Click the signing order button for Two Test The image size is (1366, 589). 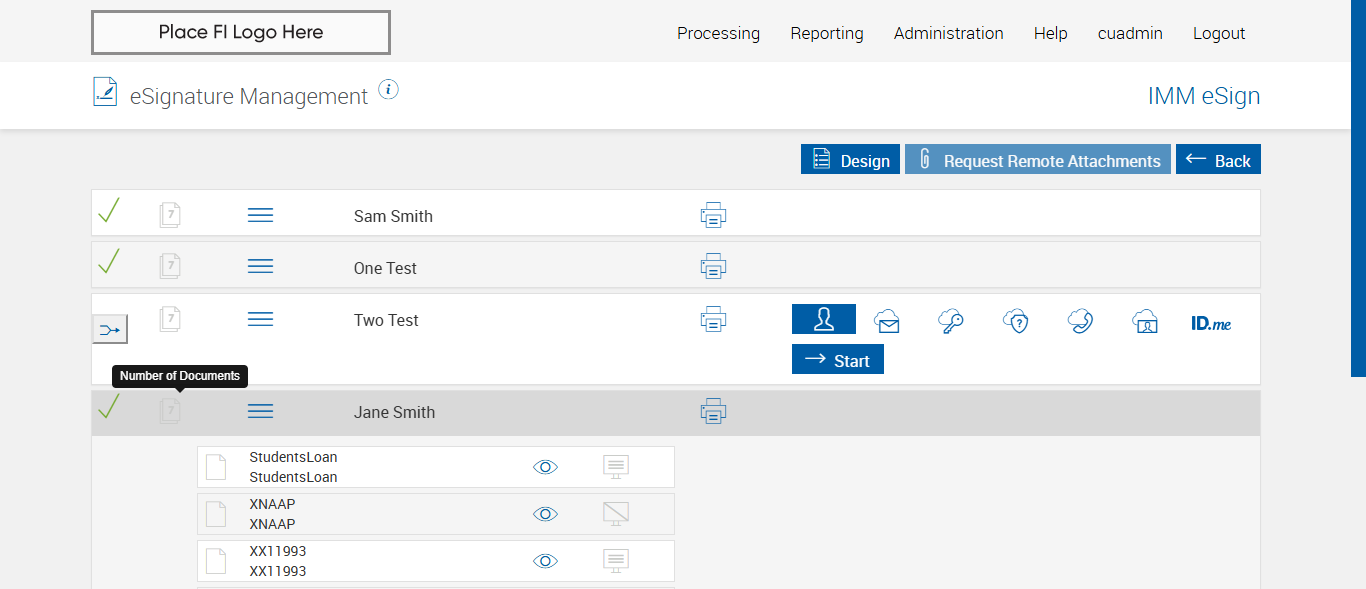[110, 328]
